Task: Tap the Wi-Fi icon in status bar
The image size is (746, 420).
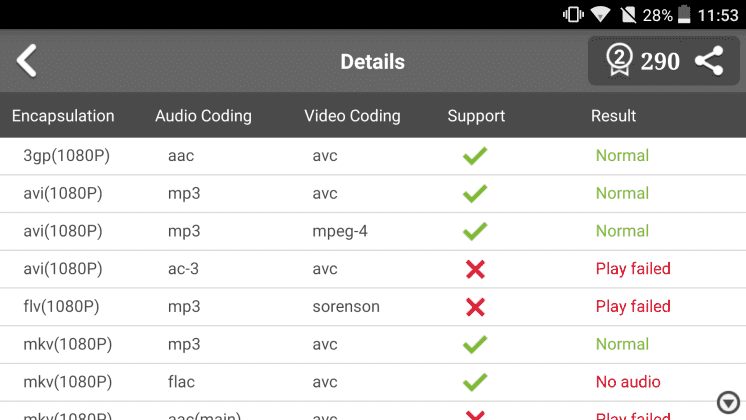Action: pyautogui.click(x=600, y=14)
